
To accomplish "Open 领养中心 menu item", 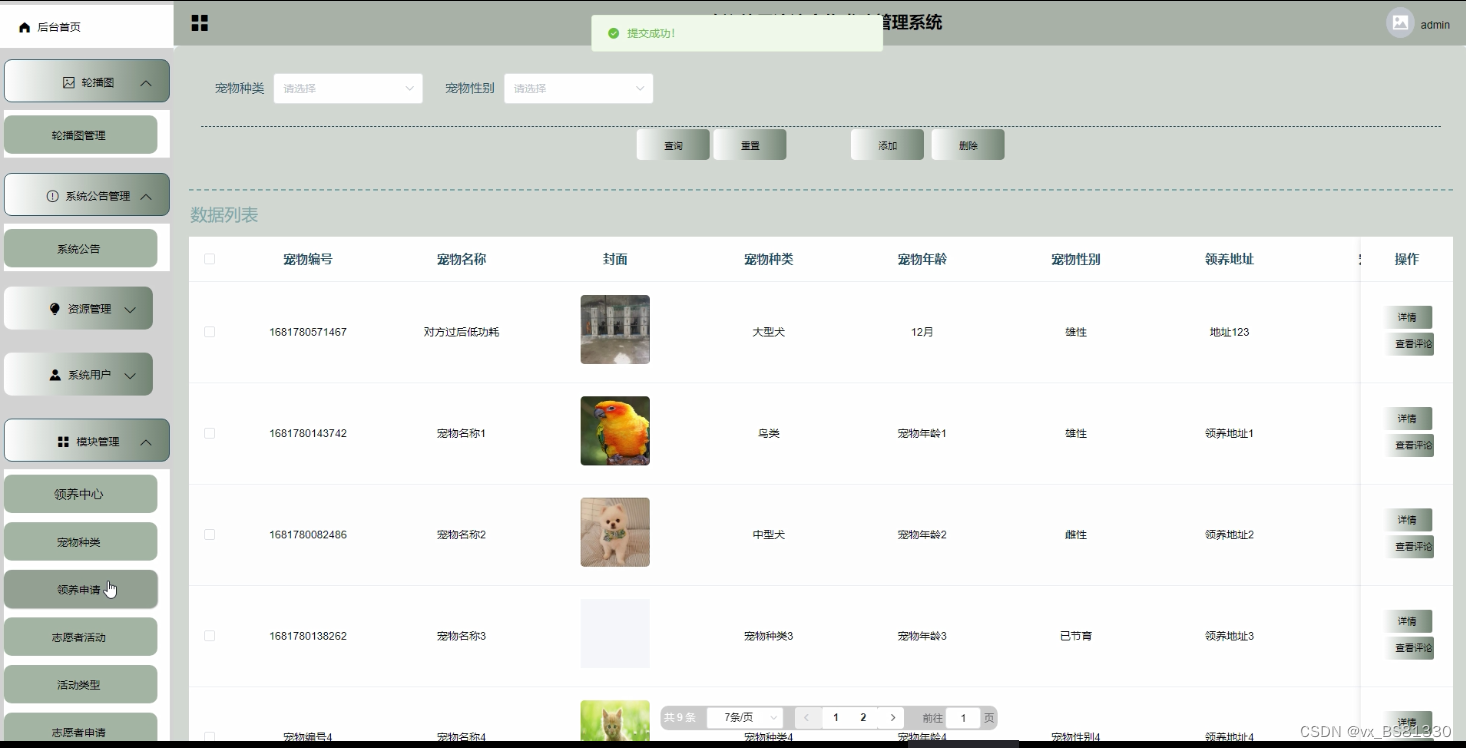I will pos(80,494).
